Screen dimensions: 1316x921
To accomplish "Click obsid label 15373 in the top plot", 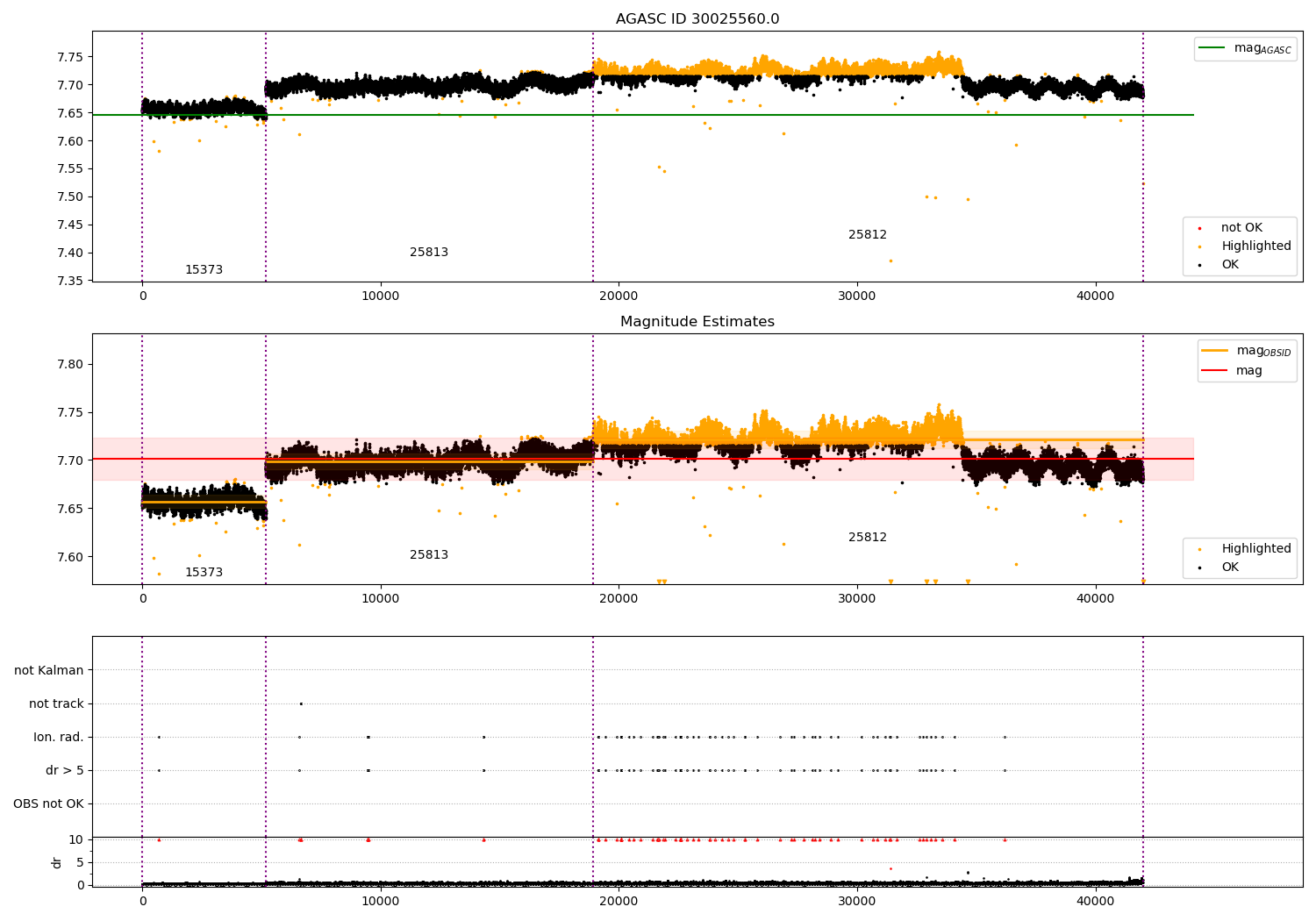I will point(204,270).
